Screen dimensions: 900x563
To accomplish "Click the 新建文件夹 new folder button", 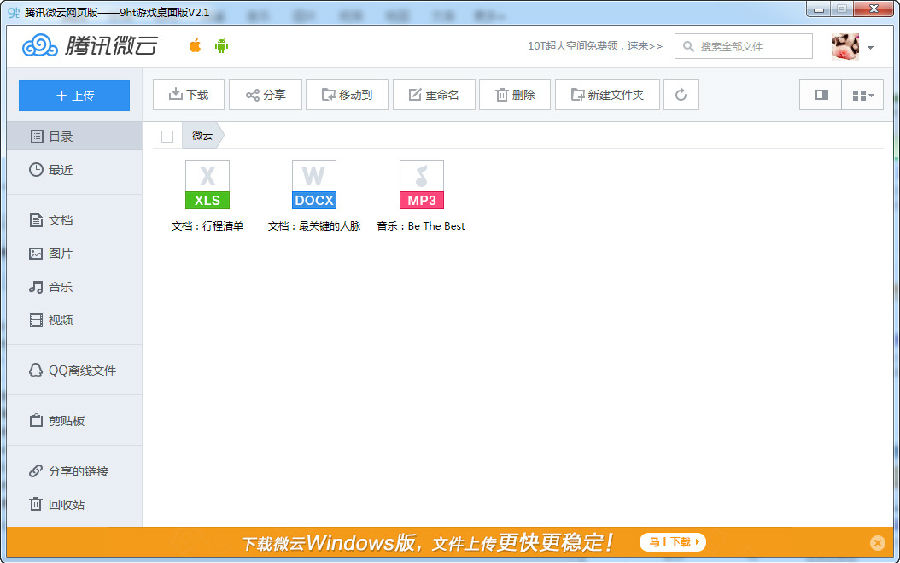I will pos(607,95).
